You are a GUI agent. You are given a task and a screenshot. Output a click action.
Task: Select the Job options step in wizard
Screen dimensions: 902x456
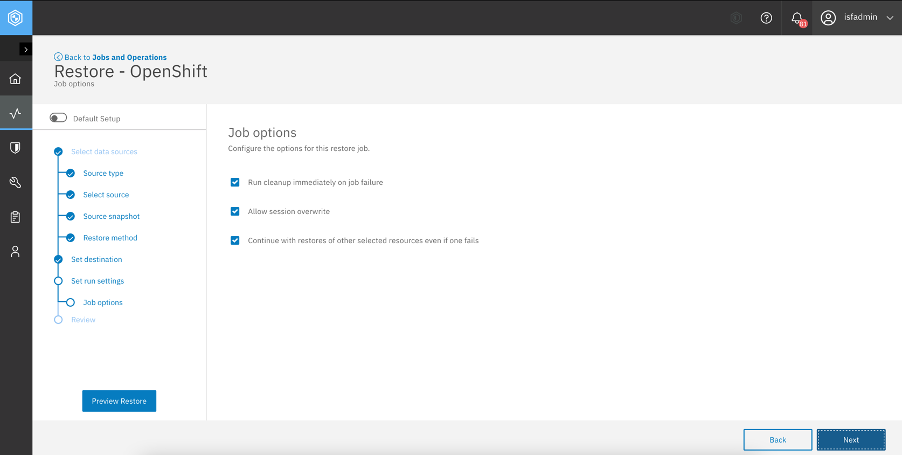click(102, 302)
